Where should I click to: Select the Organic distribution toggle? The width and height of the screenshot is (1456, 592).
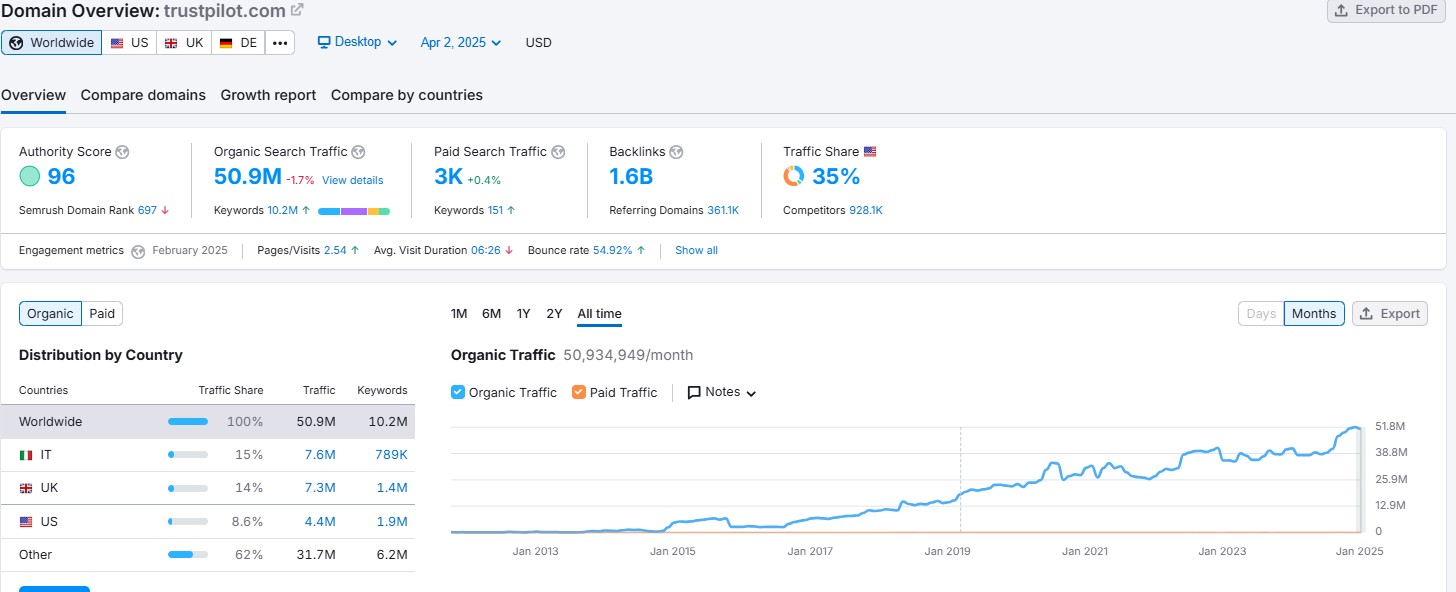point(50,314)
